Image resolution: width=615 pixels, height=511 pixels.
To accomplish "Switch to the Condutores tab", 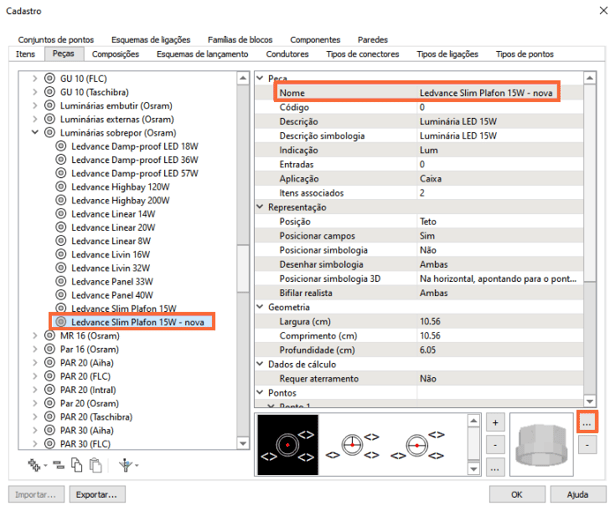I will click(288, 54).
